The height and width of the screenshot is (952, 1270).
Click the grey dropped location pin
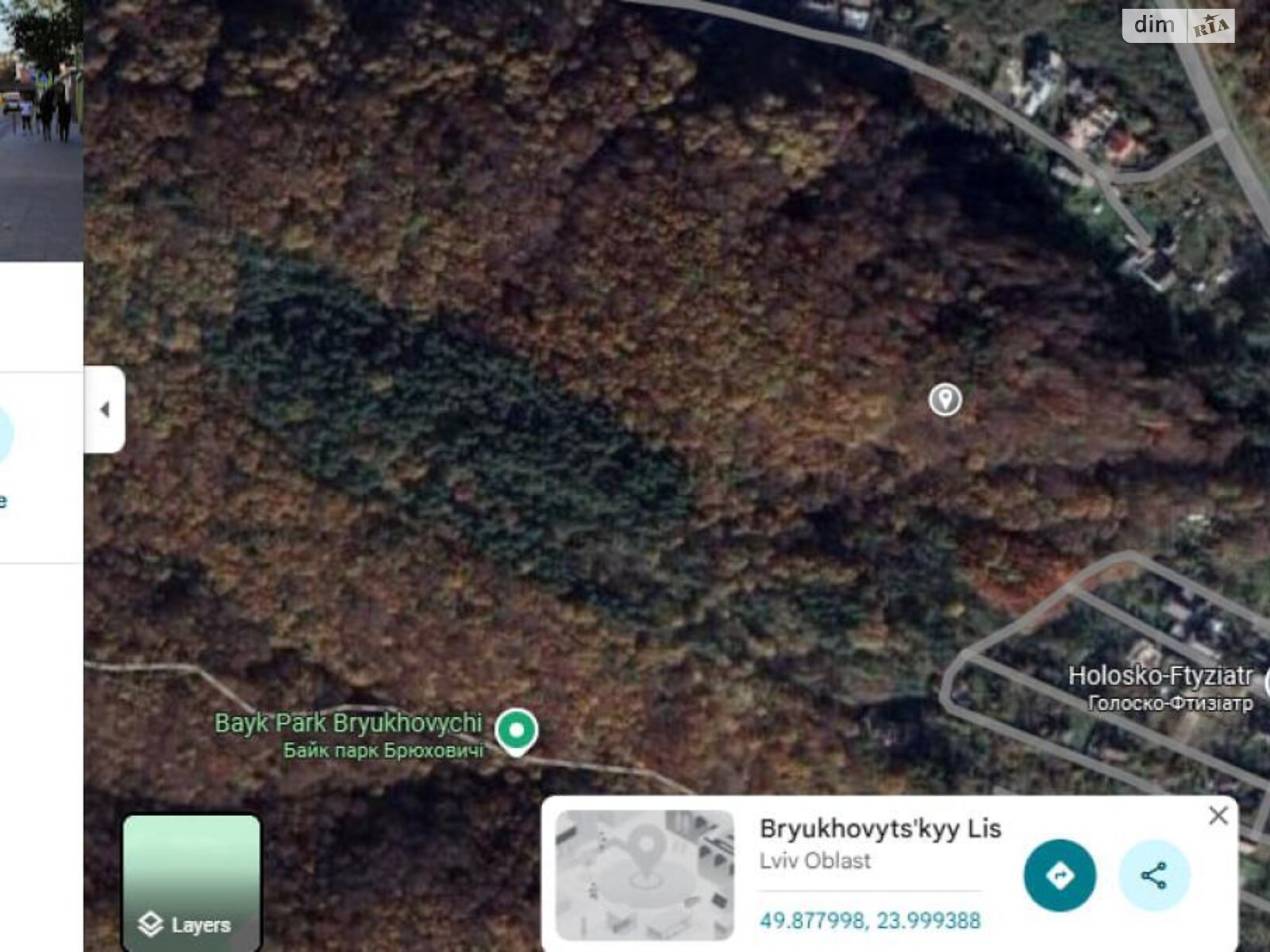click(945, 399)
